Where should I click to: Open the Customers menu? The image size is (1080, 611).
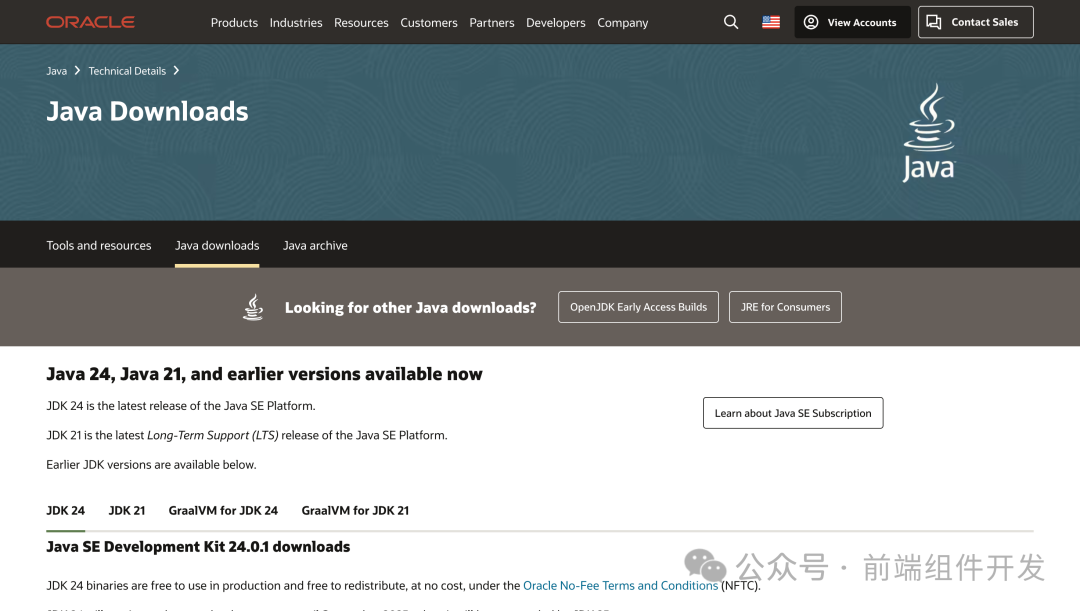[428, 23]
